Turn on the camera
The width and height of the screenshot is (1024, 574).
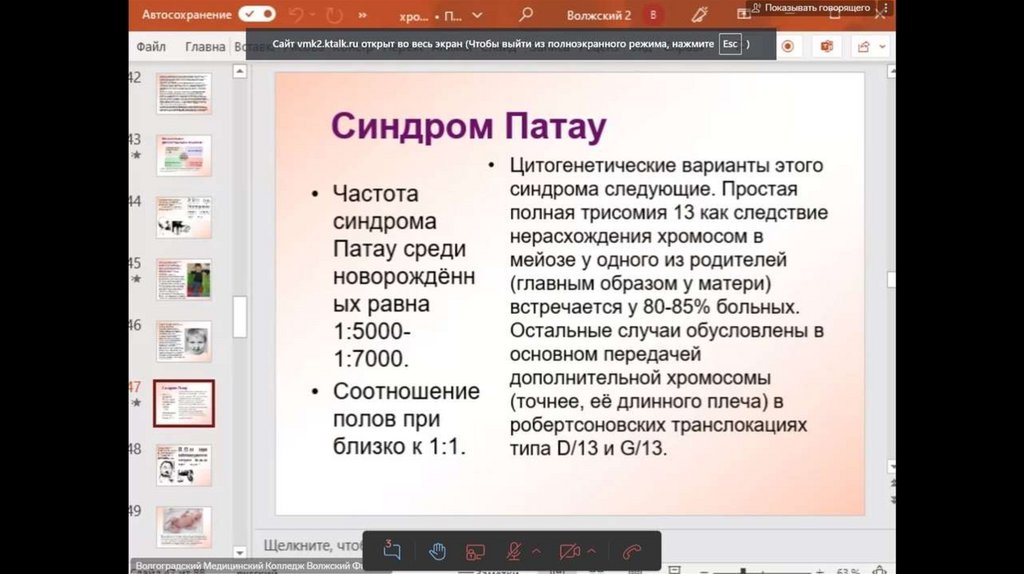point(569,551)
